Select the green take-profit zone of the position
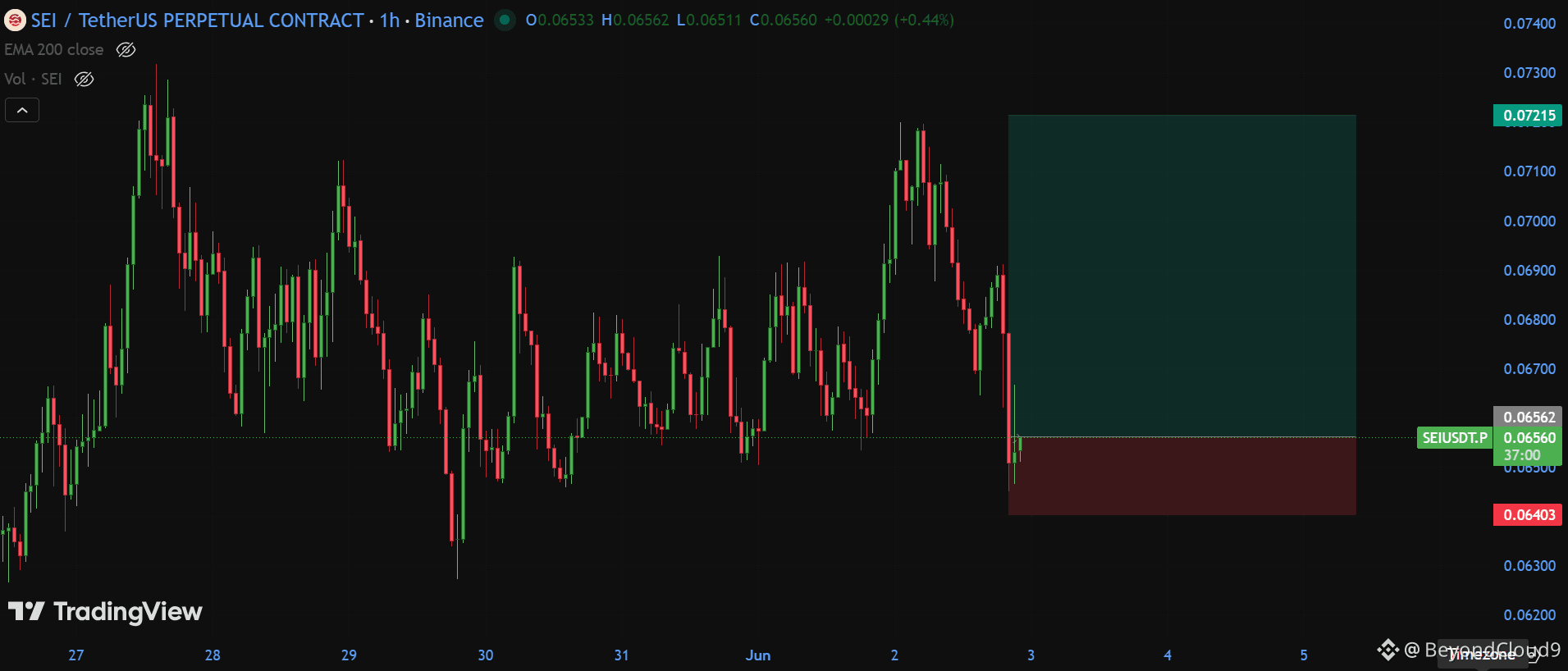 pyautogui.click(x=1182, y=276)
